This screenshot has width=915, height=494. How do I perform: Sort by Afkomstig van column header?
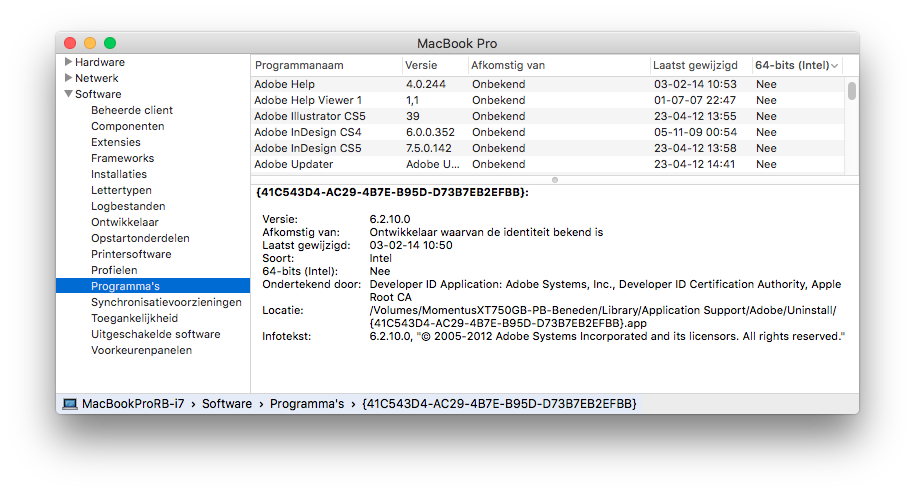(x=559, y=65)
